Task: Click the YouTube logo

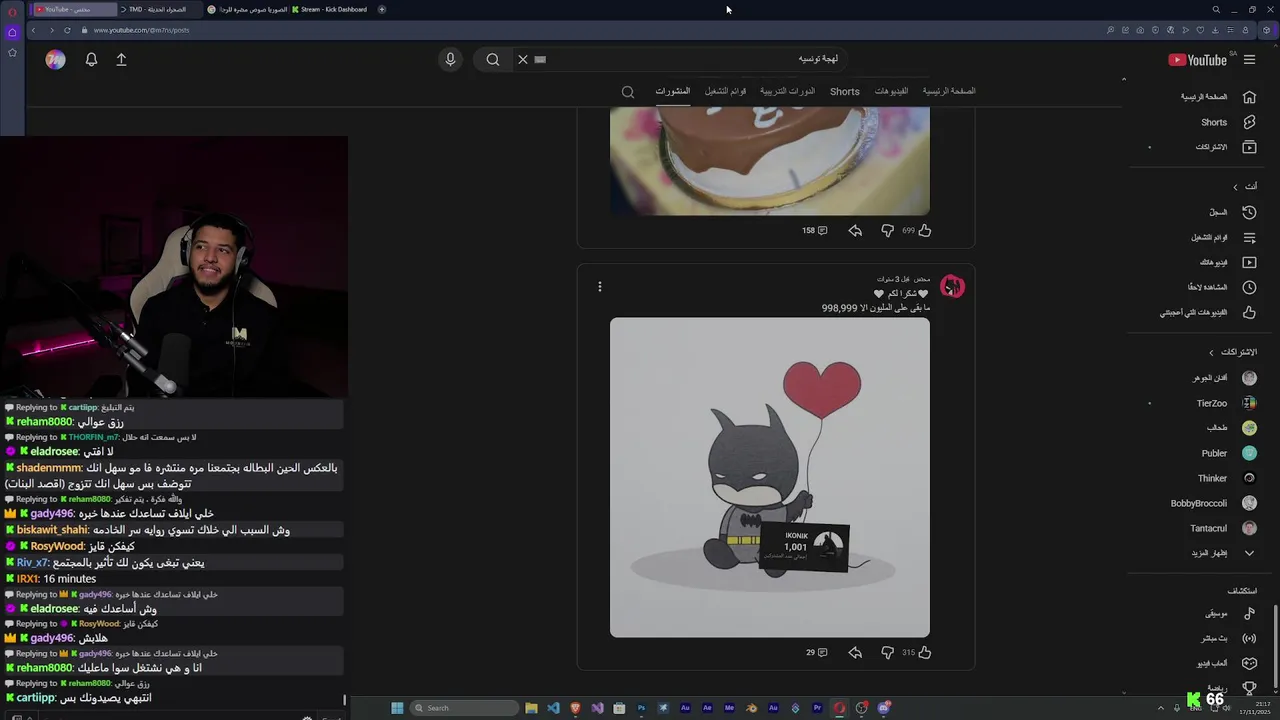Action: (1197, 60)
